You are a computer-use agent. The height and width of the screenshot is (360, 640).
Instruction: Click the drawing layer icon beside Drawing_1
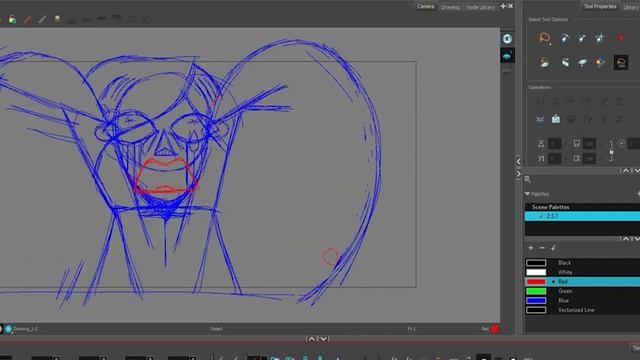coord(8,329)
